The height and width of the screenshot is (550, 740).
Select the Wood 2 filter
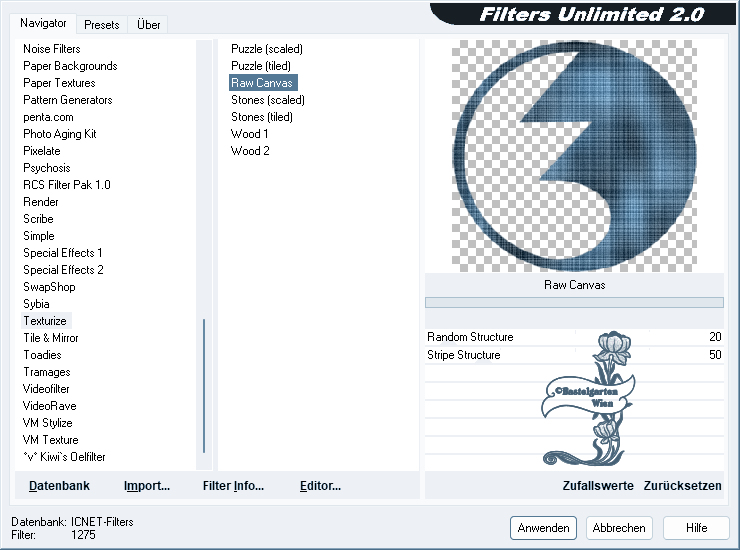pos(250,151)
